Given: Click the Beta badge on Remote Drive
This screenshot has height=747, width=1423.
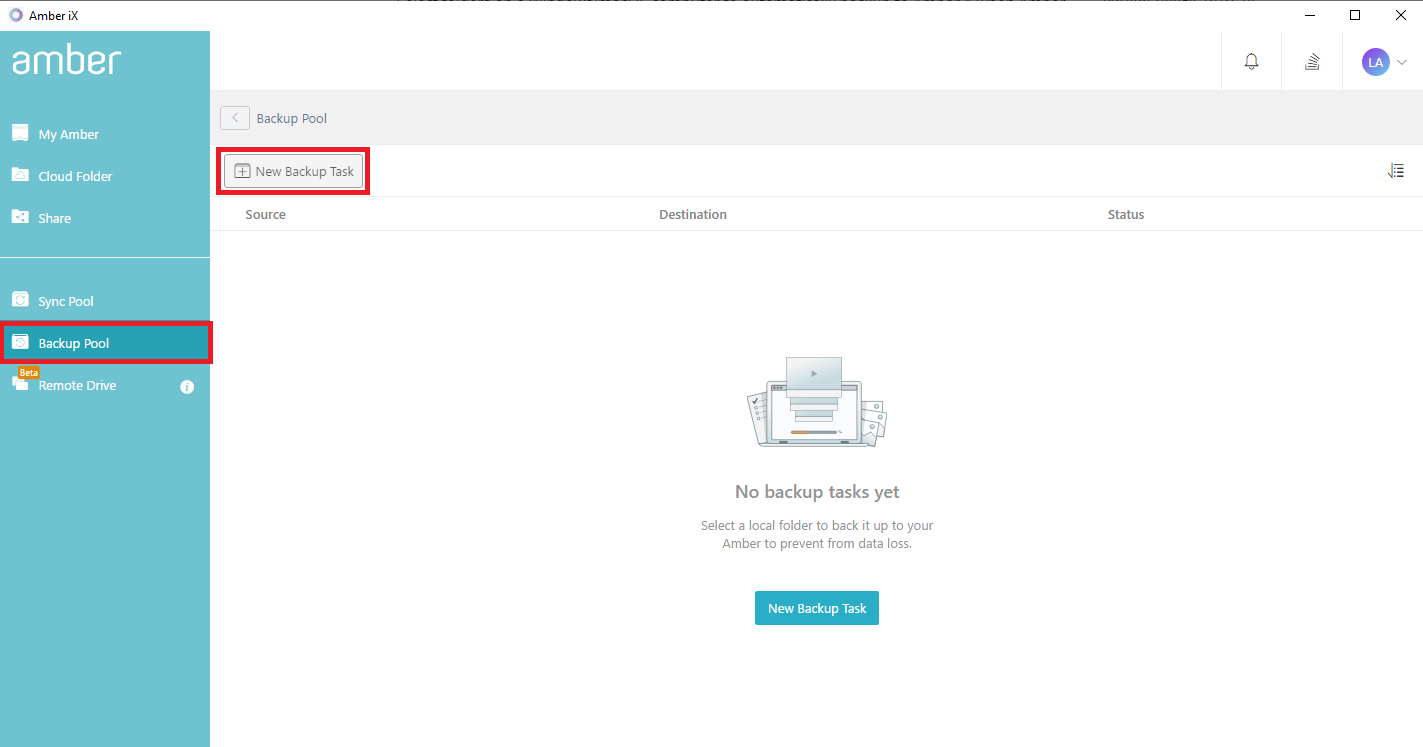Looking at the screenshot, I should click(x=28, y=371).
